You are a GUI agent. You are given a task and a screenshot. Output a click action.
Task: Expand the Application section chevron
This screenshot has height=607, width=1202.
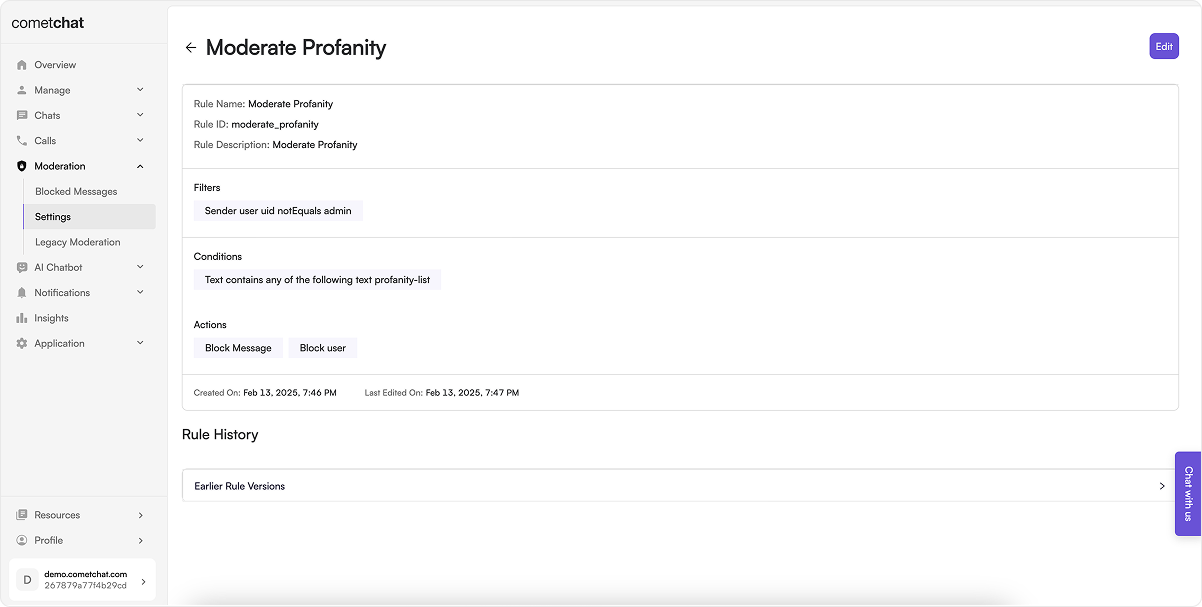click(140, 343)
